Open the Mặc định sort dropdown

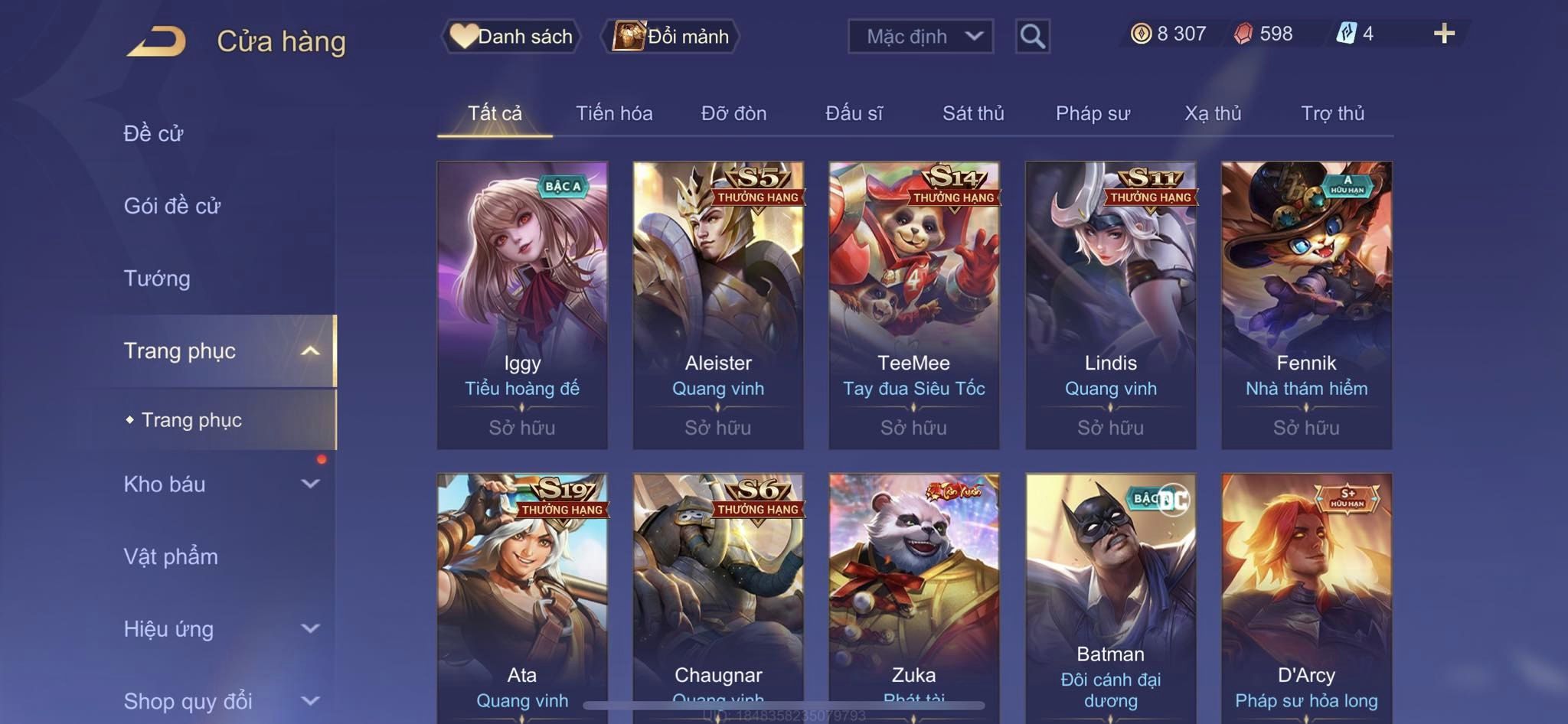click(920, 36)
